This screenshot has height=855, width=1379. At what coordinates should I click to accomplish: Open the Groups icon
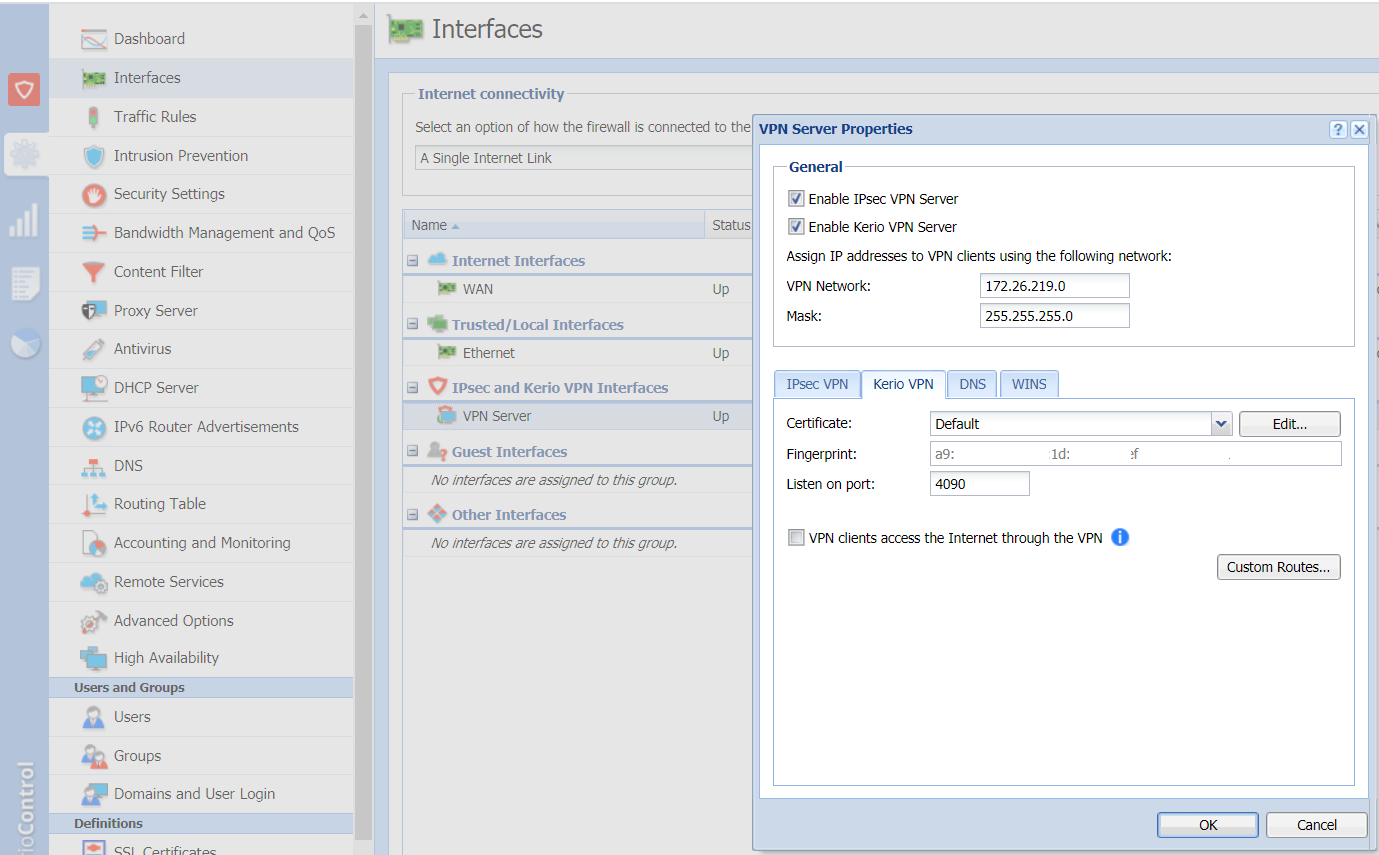[x=94, y=756]
